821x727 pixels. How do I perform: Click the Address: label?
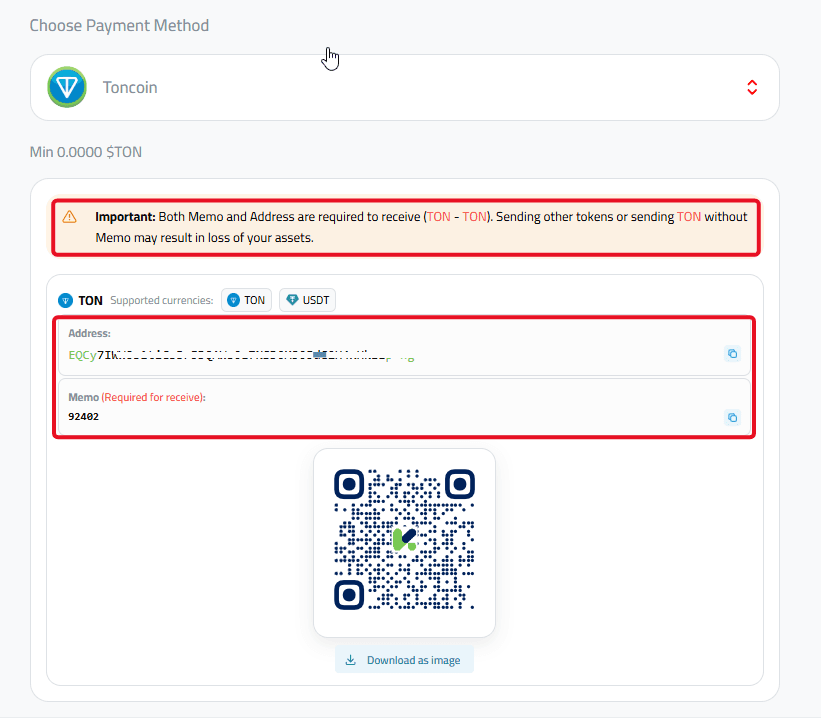click(x=90, y=333)
